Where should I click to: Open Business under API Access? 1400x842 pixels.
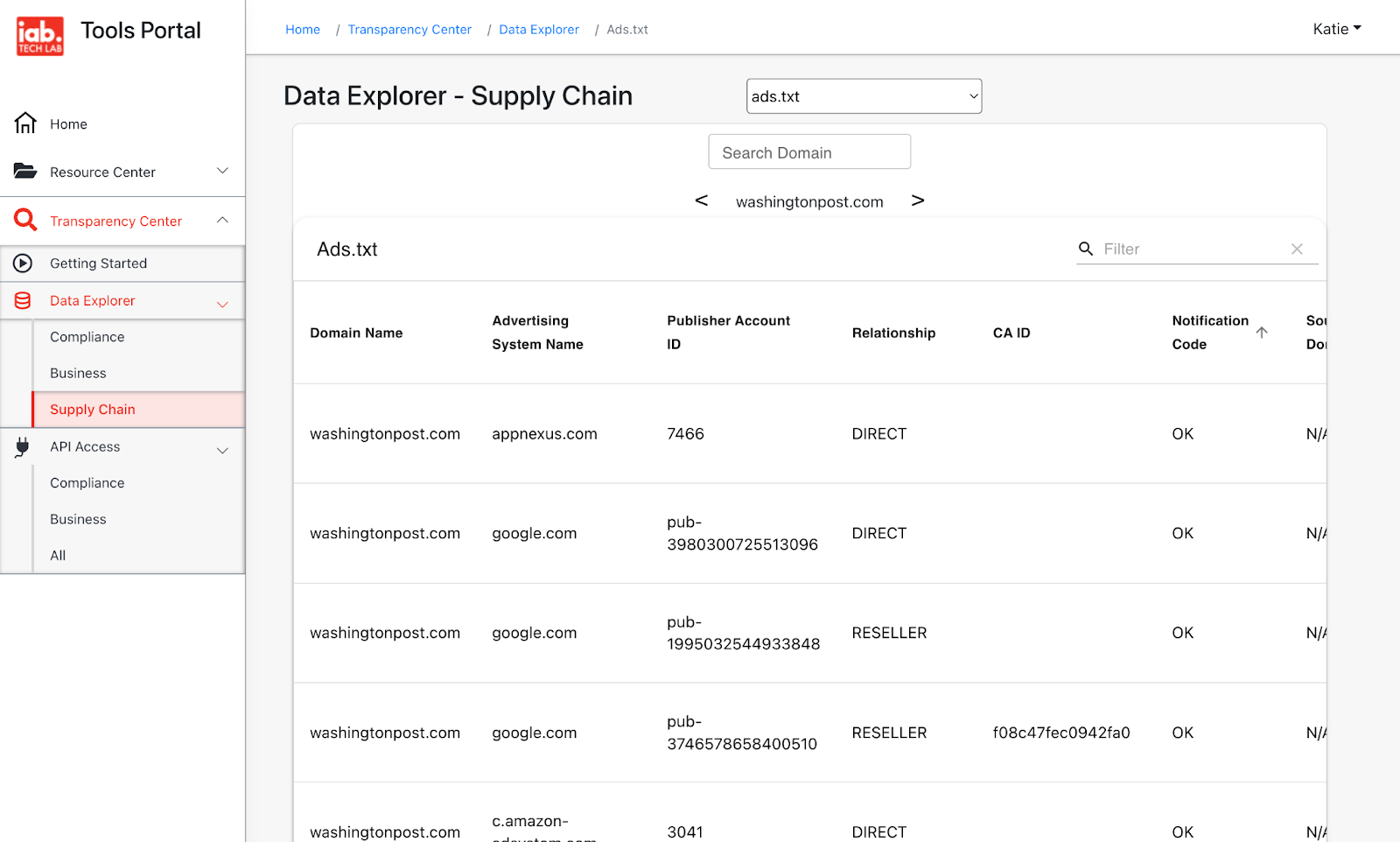click(x=78, y=519)
